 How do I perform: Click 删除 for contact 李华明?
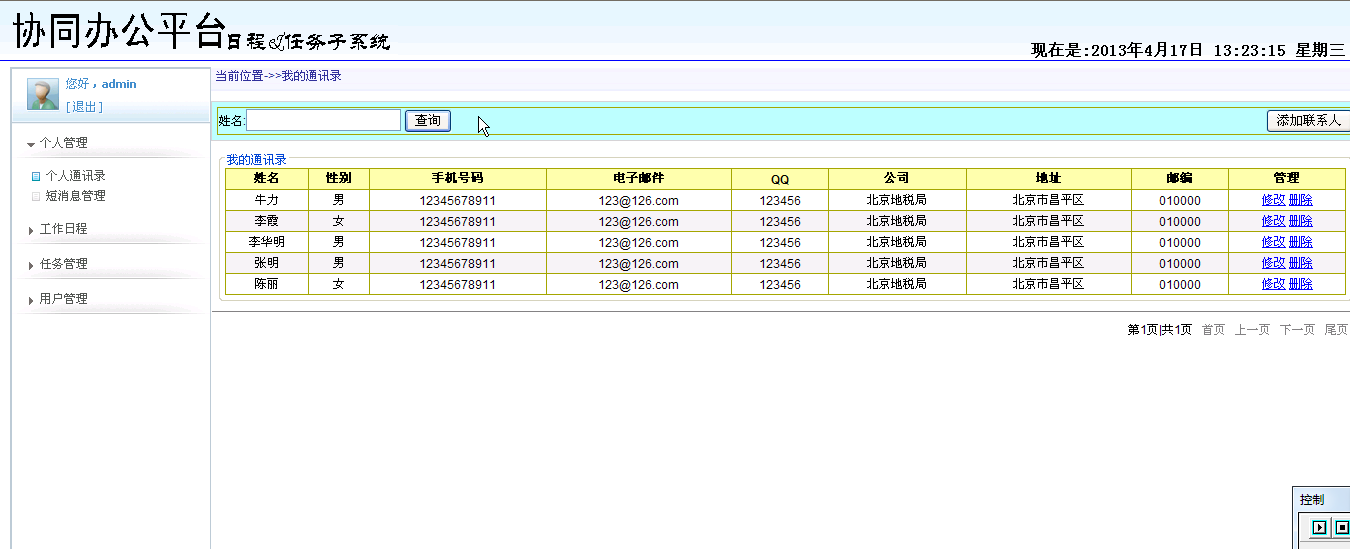(1300, 242)
